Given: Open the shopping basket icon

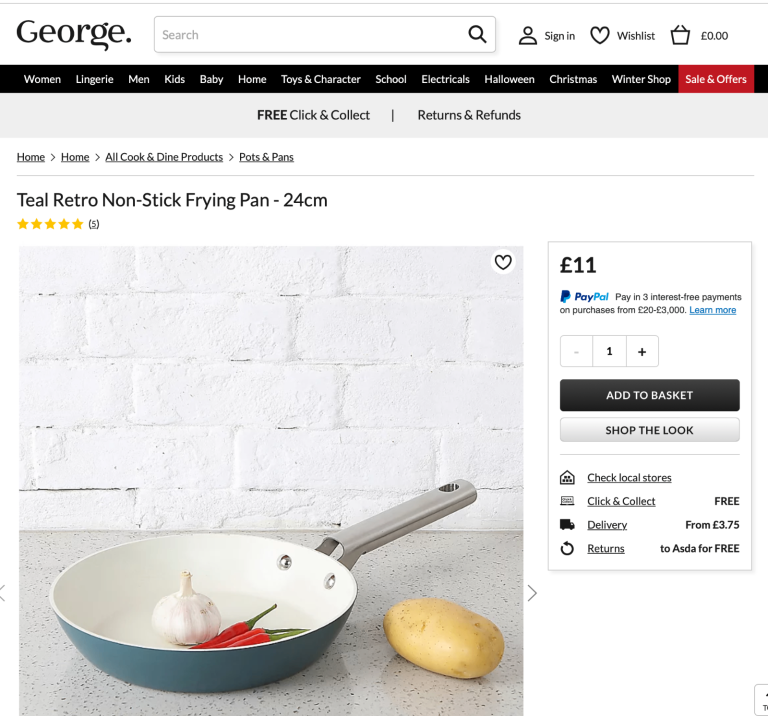Looking at the screenshot, I should coord(680,36).
